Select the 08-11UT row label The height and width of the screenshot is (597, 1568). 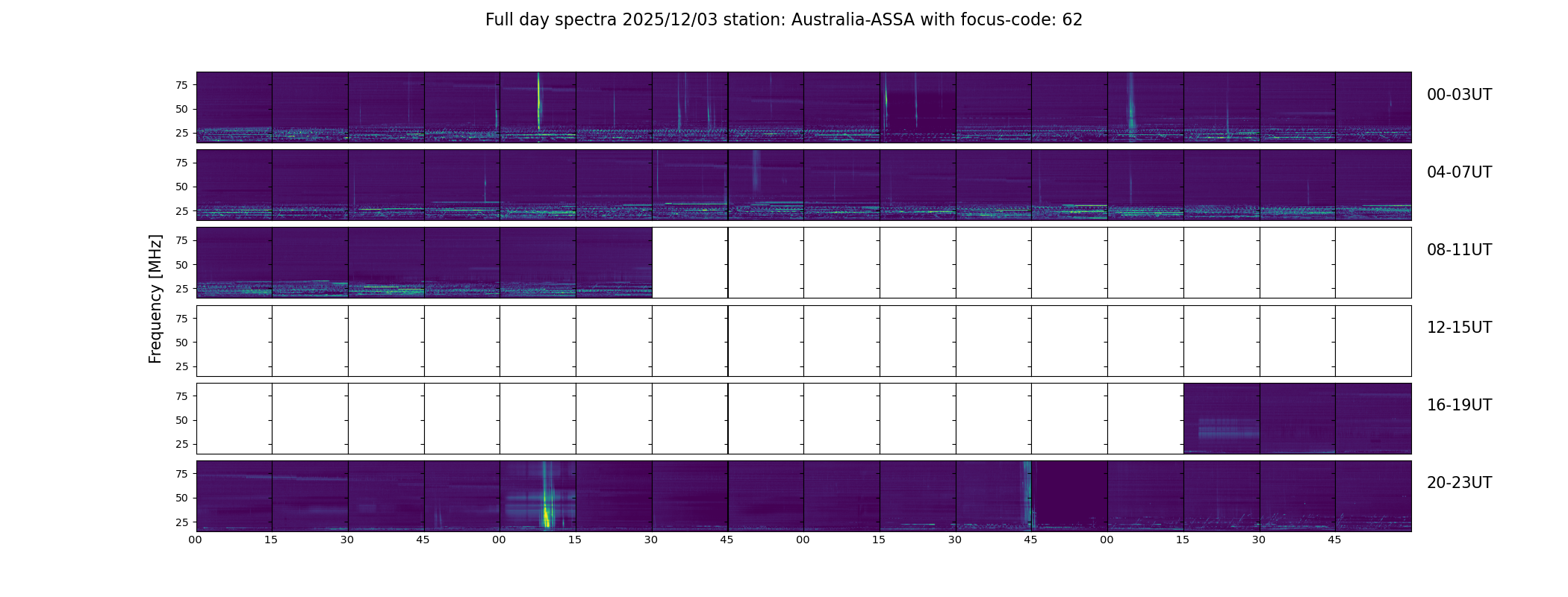(1458, 250)
